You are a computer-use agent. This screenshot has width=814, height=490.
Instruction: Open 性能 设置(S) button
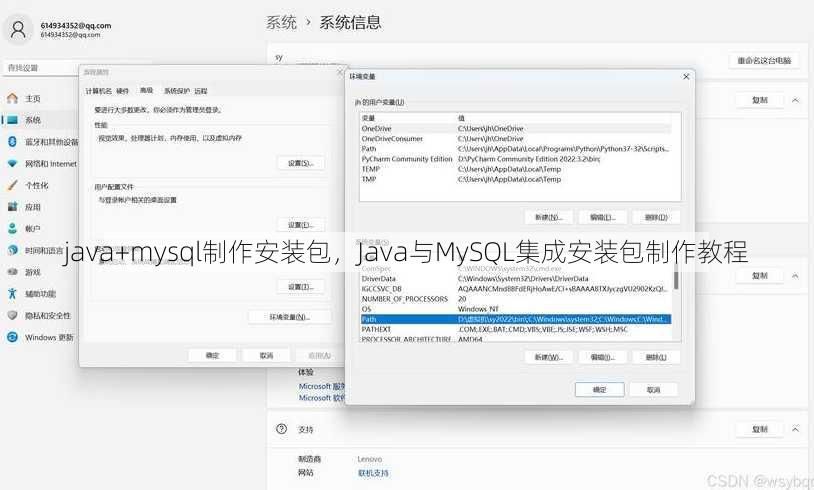(301, 163)
